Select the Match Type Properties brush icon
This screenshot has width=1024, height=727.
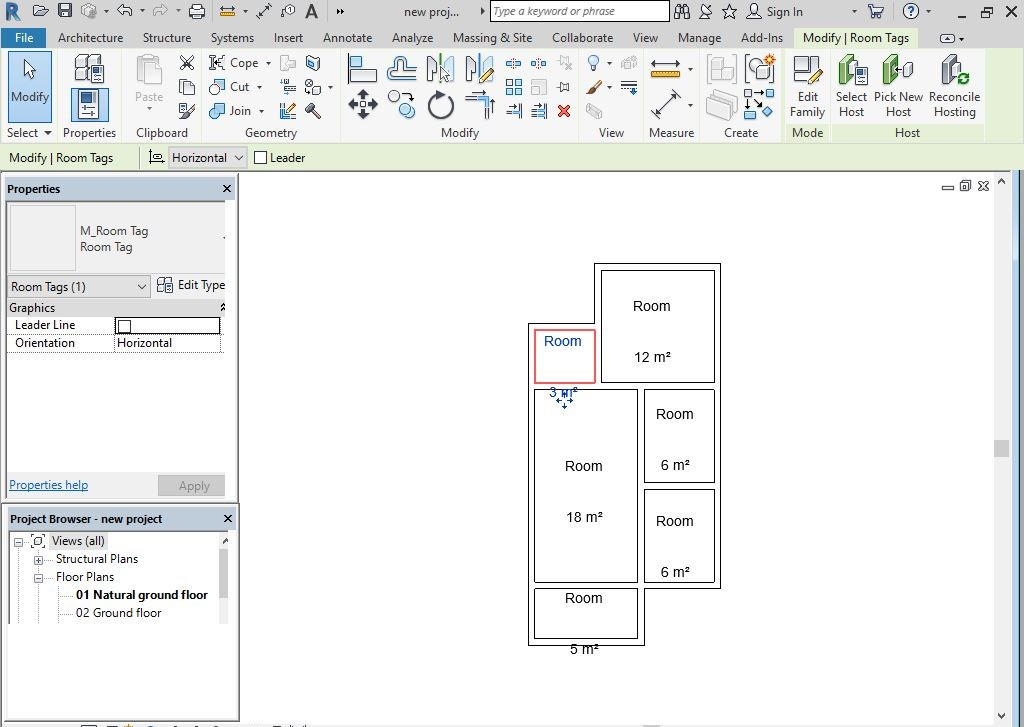pyautogui.click(x=187, y=111)
